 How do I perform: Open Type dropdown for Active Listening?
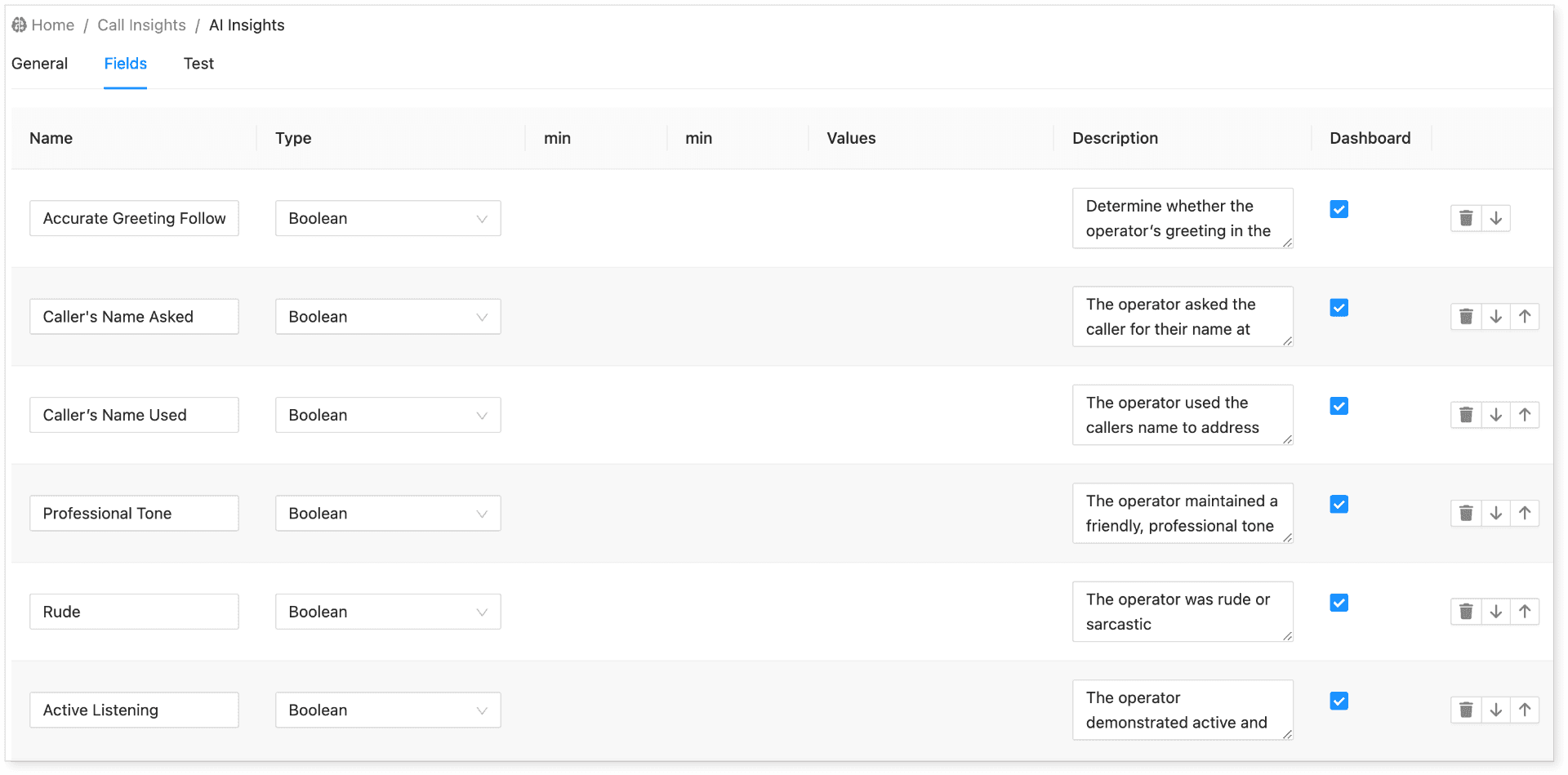click(388, 710)
